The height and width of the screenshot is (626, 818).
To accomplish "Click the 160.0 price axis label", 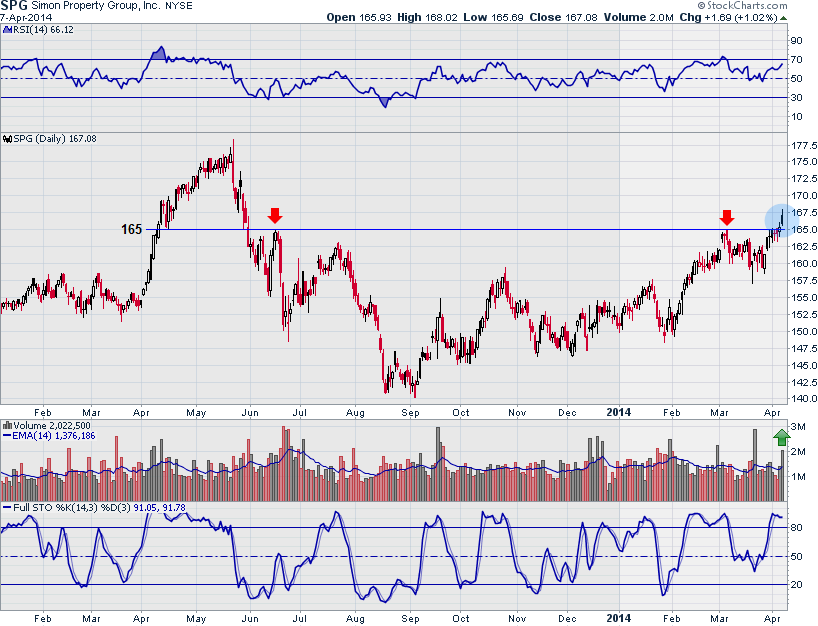I will (x=804, y=263).
